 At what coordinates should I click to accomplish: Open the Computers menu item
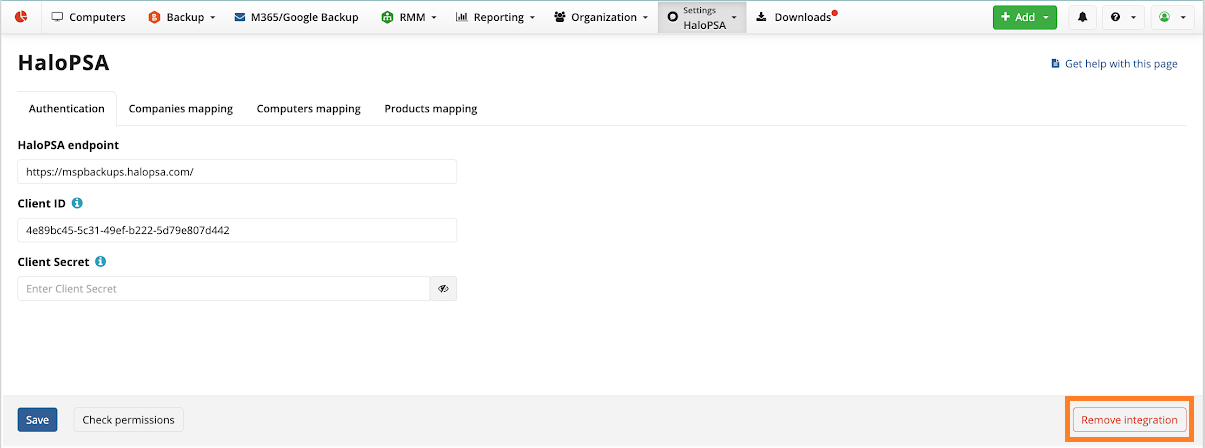click(x=88, y=17)
